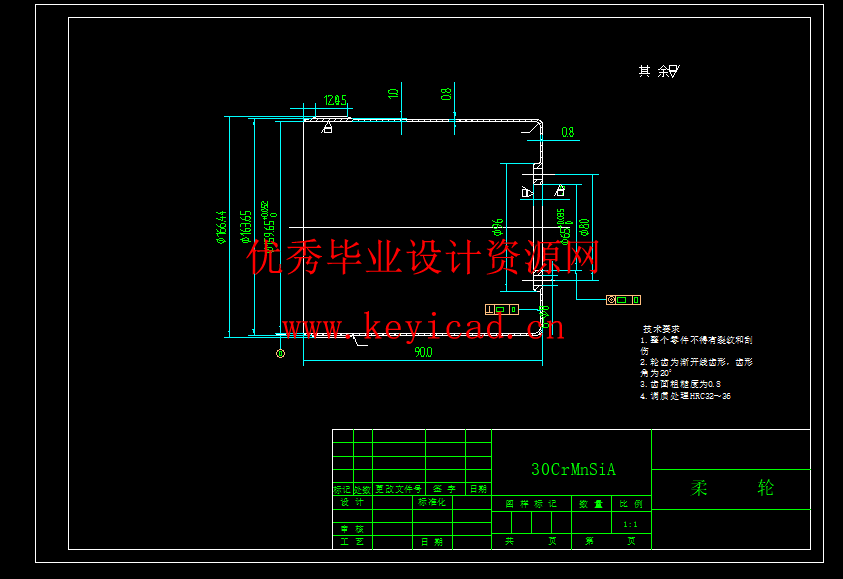Click the 12±0.5 dimension at top-left
This screenshot has height=579, width=843.
pyautogui.click(x=334, y=100)
